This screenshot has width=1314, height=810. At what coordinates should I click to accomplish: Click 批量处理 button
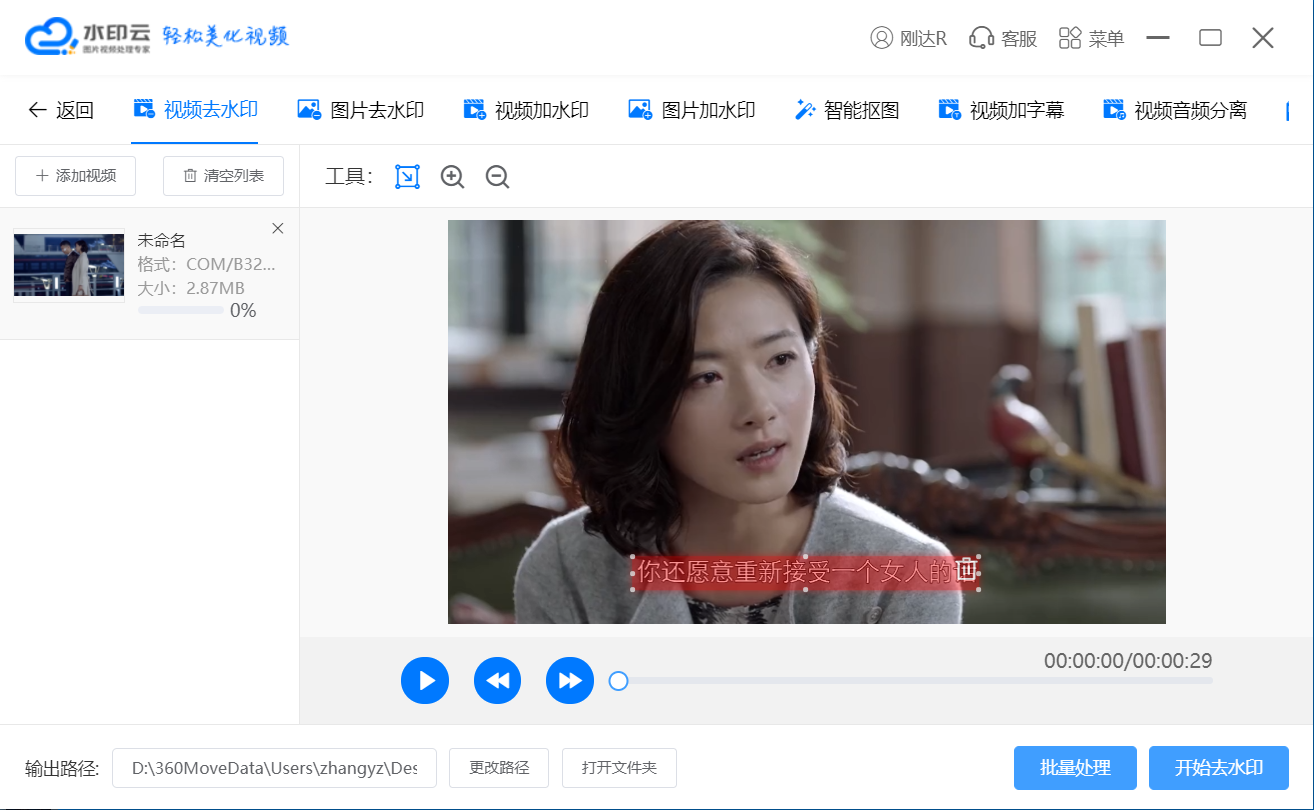pyautogui.click(x=1075, y=768)
